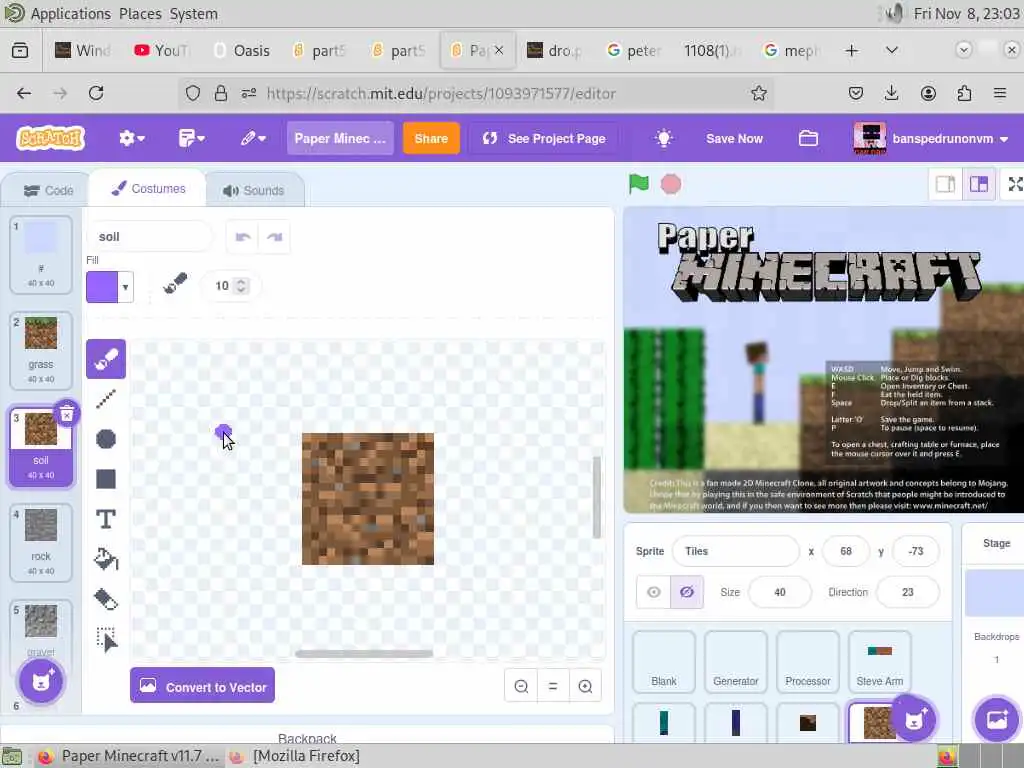
Task: Edit the sprite name field Tiles
Action: [x=735, y=551]
